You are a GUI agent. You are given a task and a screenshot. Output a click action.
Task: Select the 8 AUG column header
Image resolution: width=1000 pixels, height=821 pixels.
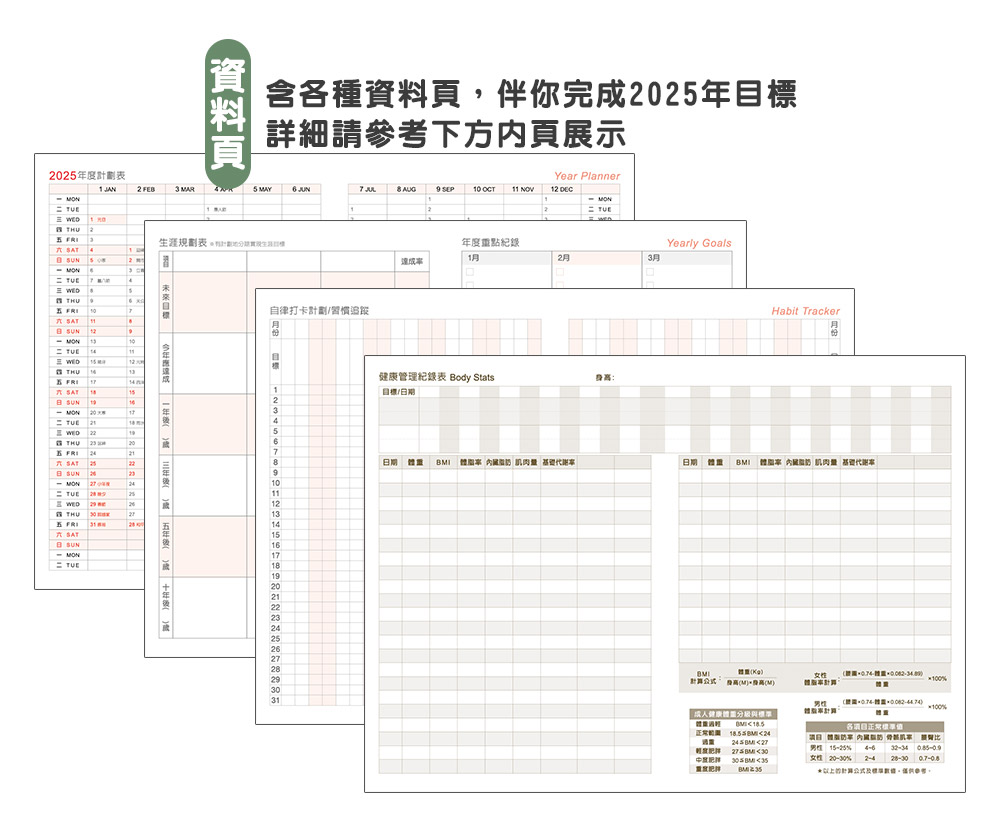406,189
